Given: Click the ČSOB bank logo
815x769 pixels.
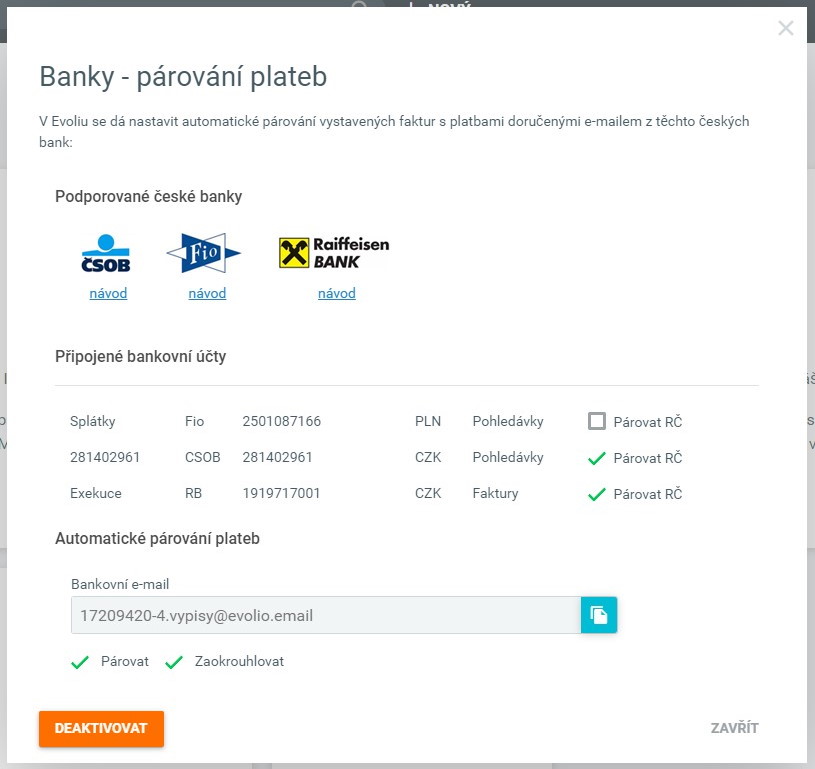Looking at the screenshot, I should (106, 254).
